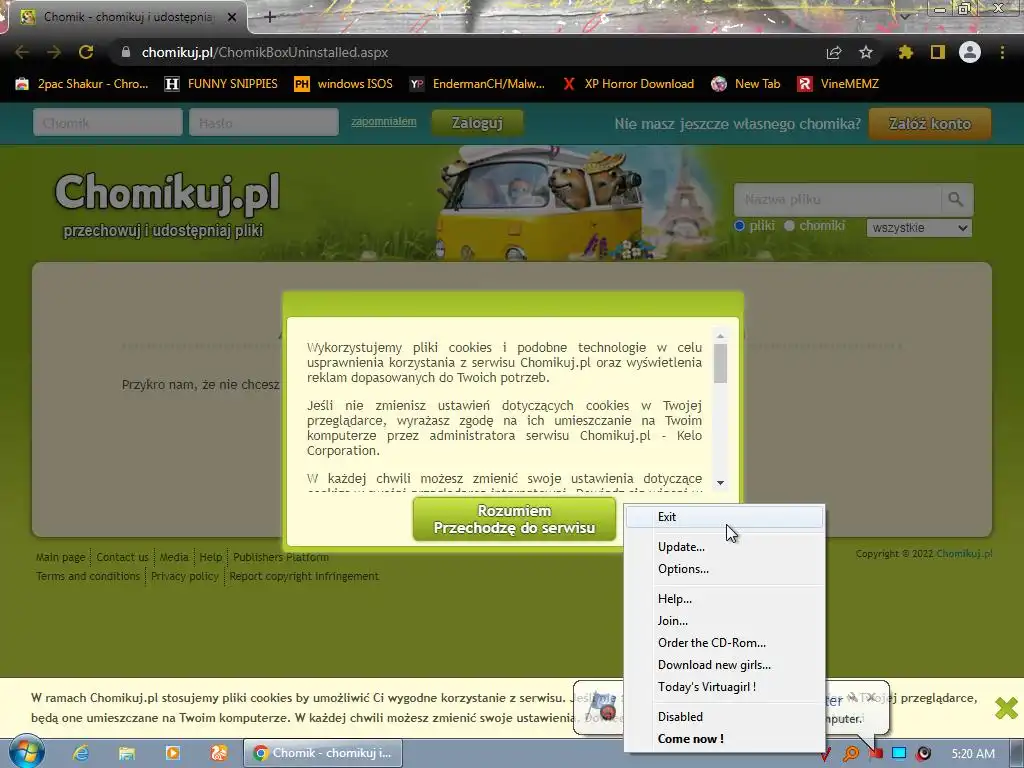Screen dimensions: 1024x768
Task: Close the Chomik browser tab
Action: [232, 18]
